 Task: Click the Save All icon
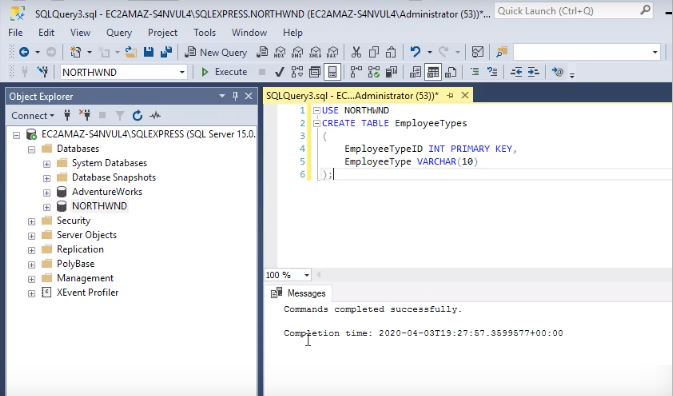coord(166,52)
